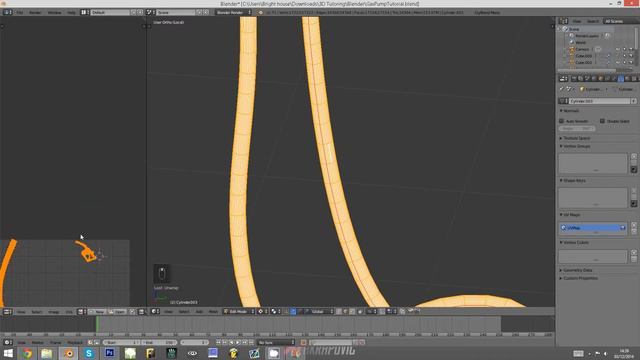Toggle renderability of Cube.000 in outliner
The height and width of the screenshot is (360, 640).
click(631, 56)
